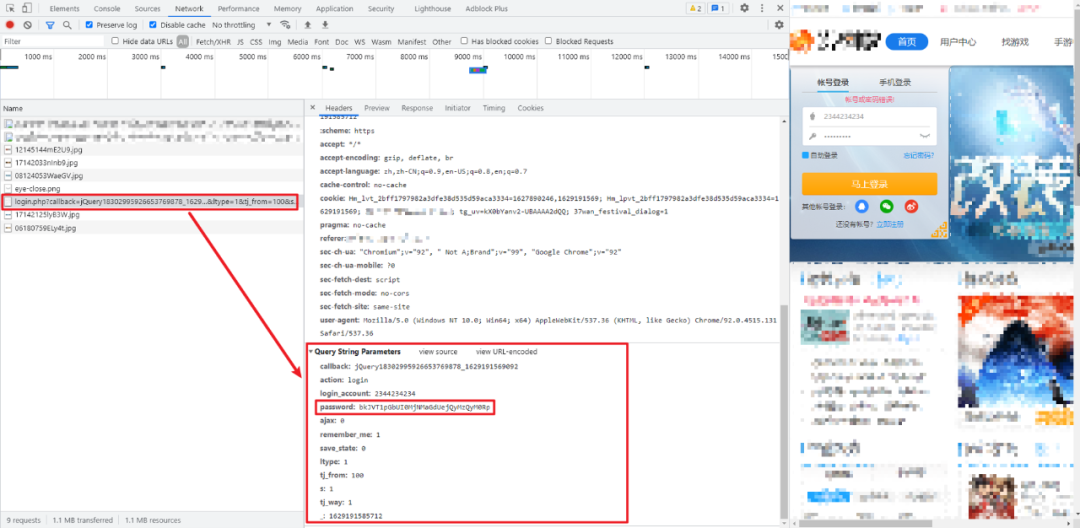Open DevTools three-dot customize menu

coord(762,8)
